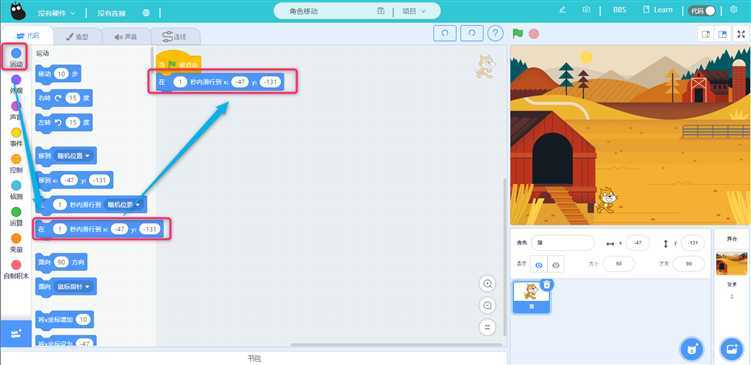Open the 书包 backpack bar
751x365 pixels.
(254, 358)
